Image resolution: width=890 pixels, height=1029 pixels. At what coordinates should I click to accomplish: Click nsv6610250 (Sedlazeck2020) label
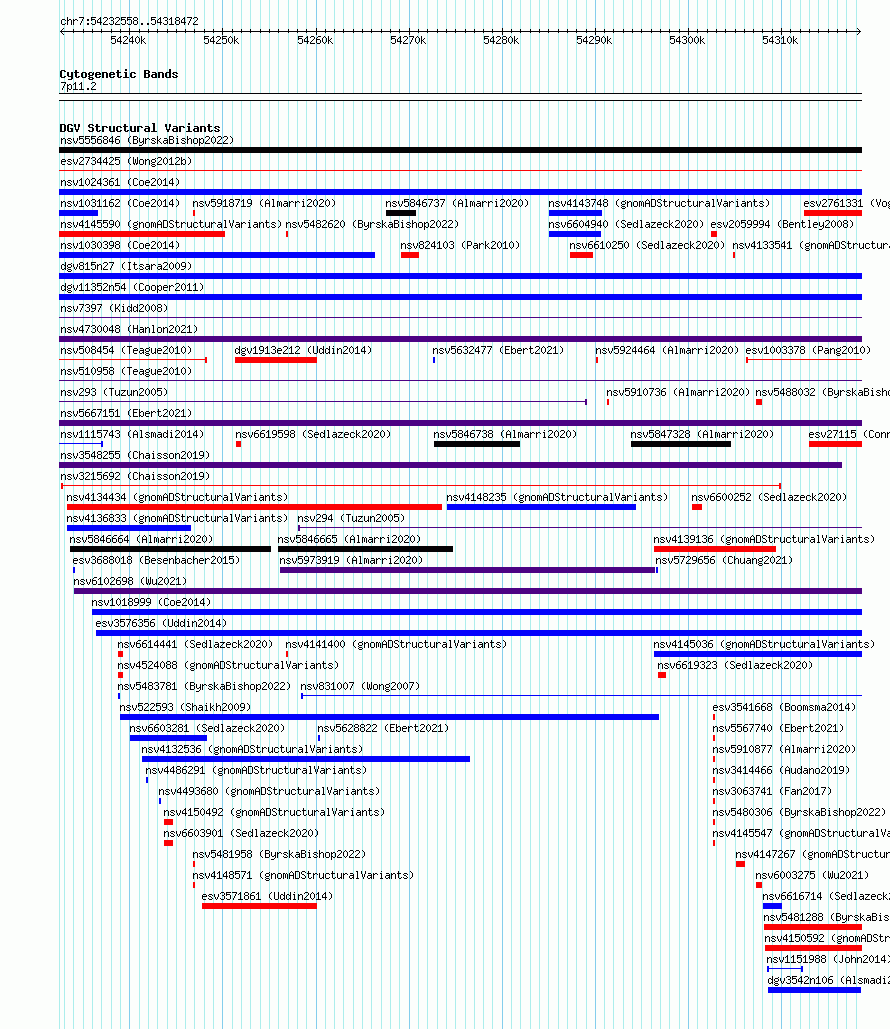click(x=647, y=245)
